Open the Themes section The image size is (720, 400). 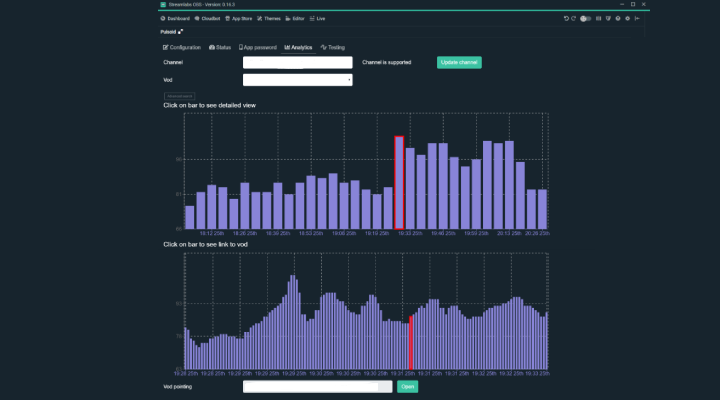point(269,18)
